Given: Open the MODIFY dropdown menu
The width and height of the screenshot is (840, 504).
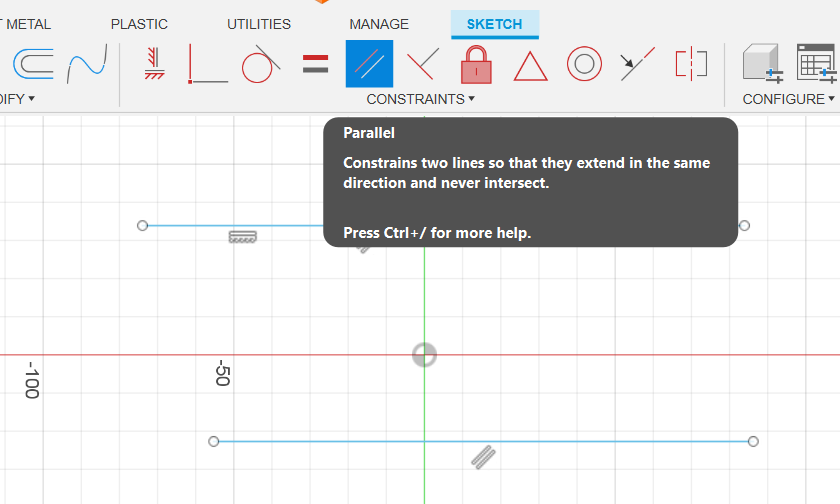Looking at the screenshot, I should pos(17,99).
